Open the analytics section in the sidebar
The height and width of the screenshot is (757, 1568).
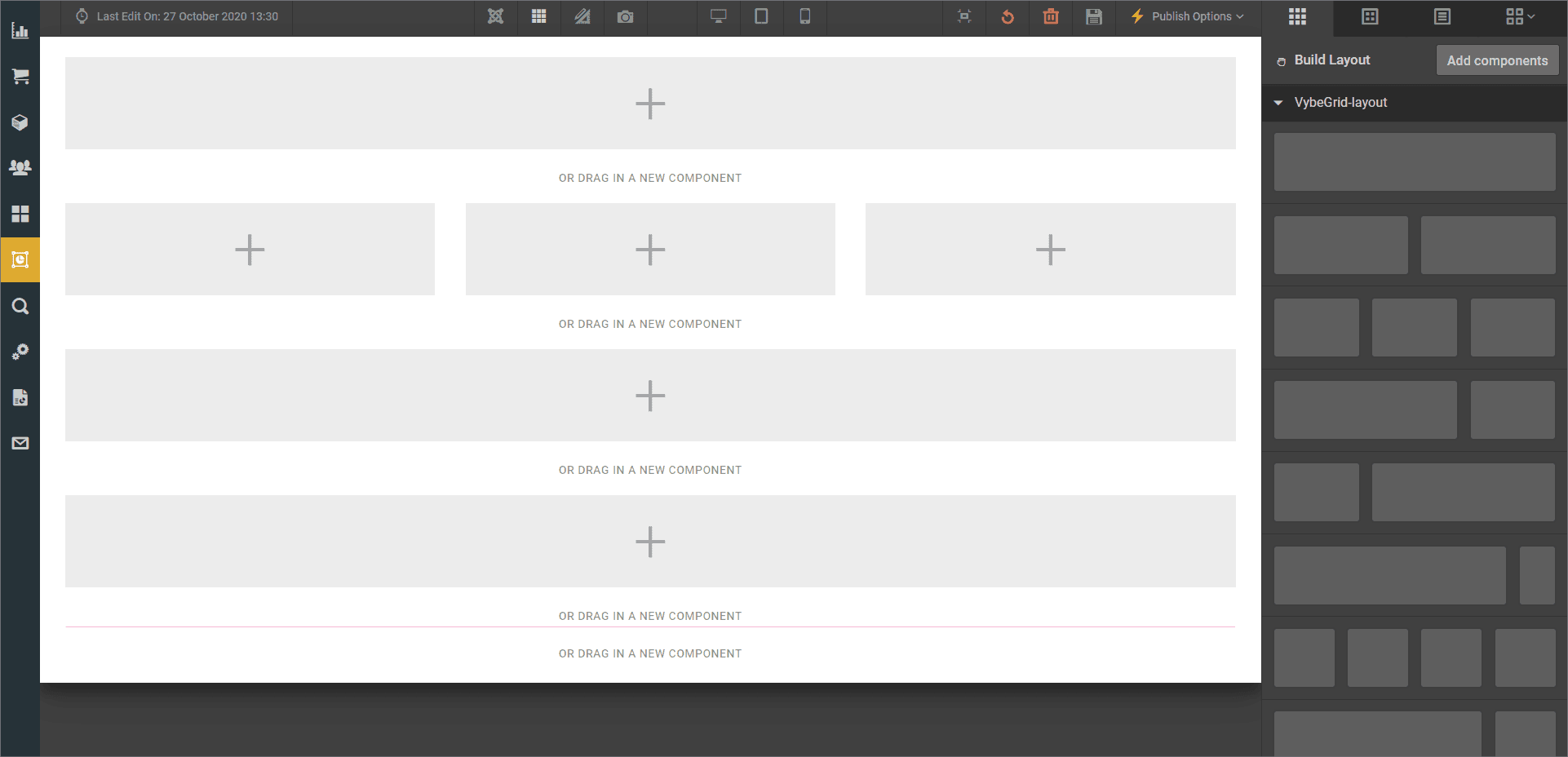[x=20, y=31]
